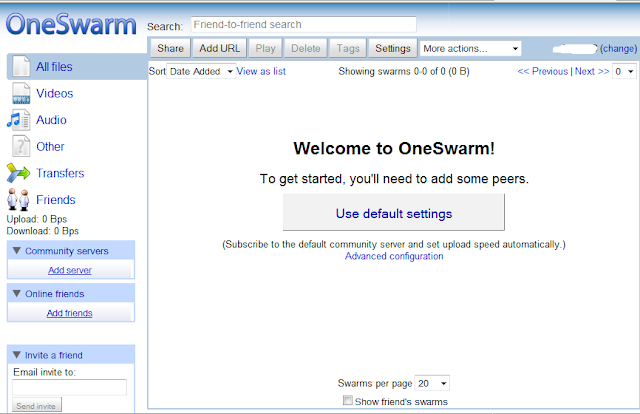
Task: Click Use default settings button
Action: 394,212
